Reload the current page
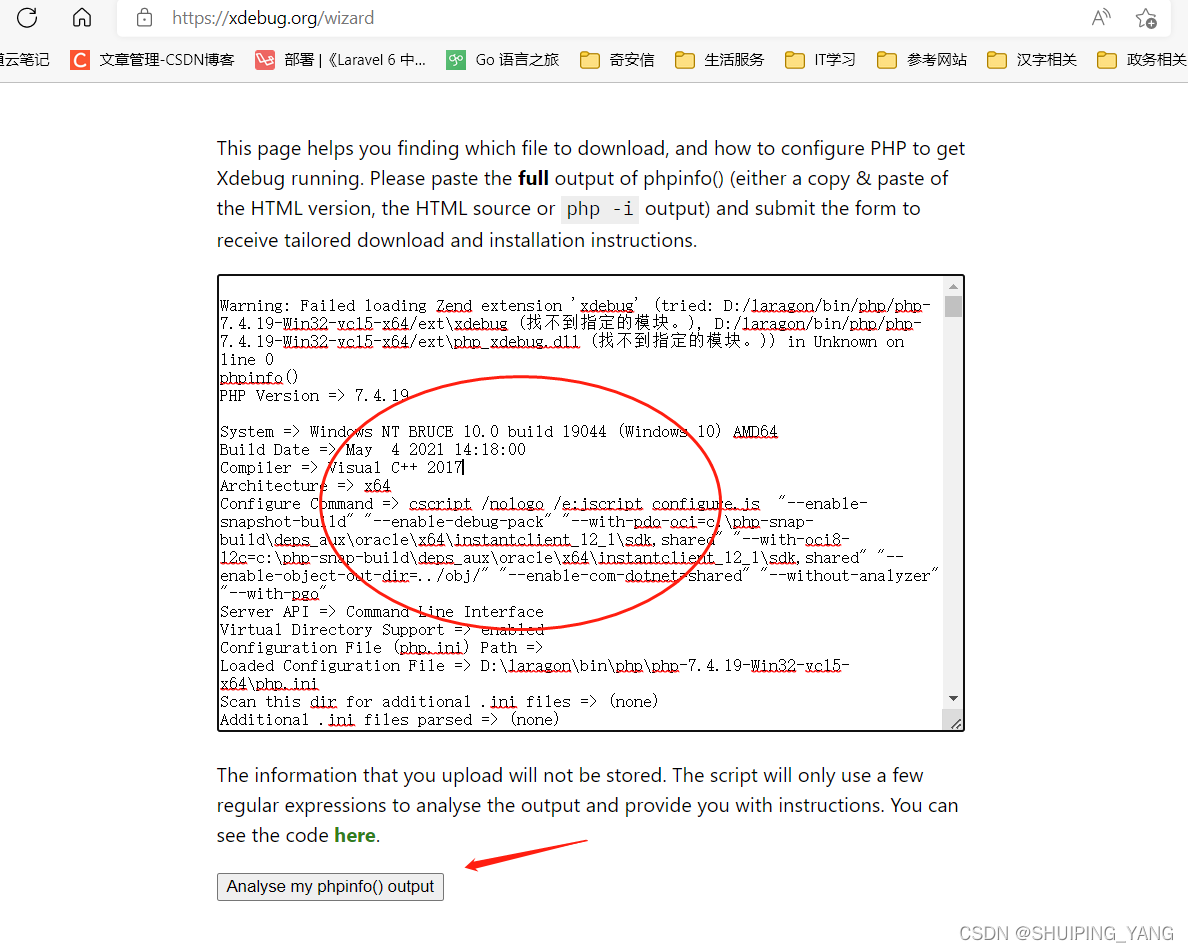1188x952 pixels. pyautogui.click(x=27, y=17)
